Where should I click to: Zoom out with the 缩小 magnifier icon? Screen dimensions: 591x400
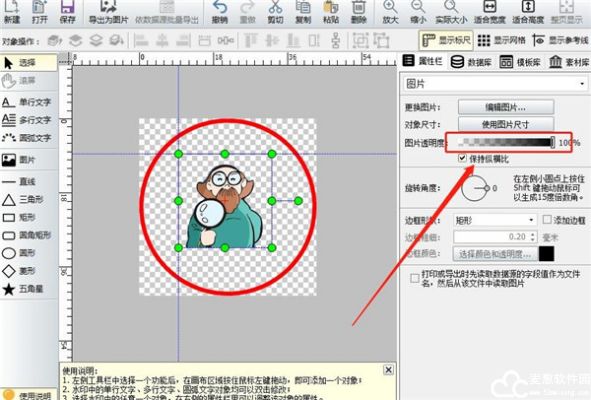coord(418,12)
